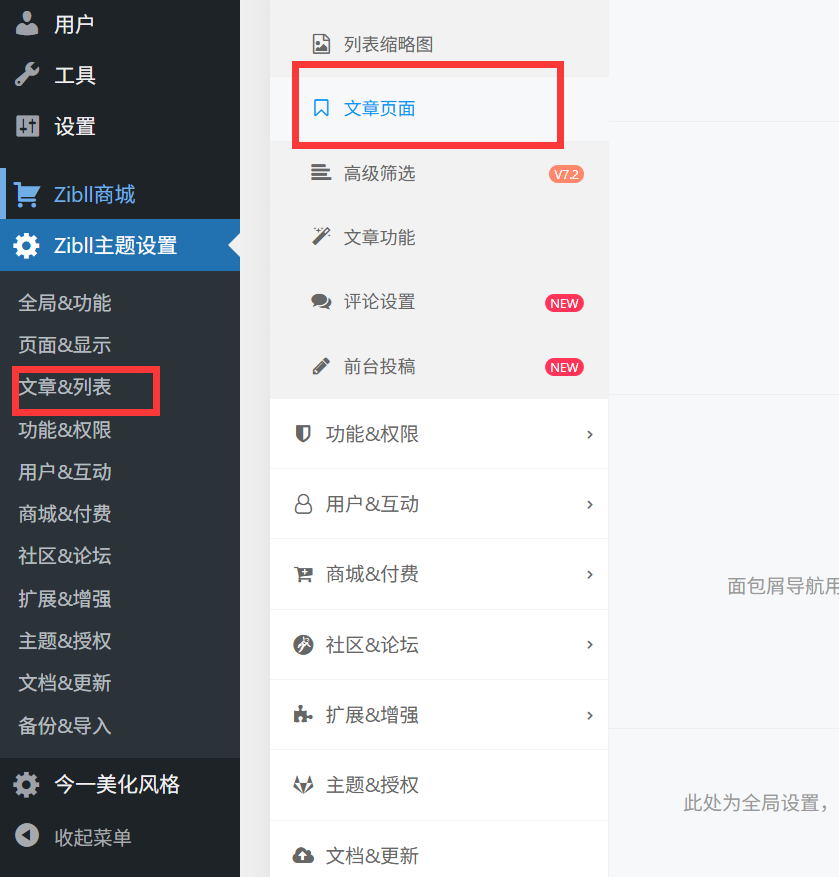Screen dimensions: 839x877
Task: Click the 功能&权限 shield icon
Action: [x=303, y=433]
